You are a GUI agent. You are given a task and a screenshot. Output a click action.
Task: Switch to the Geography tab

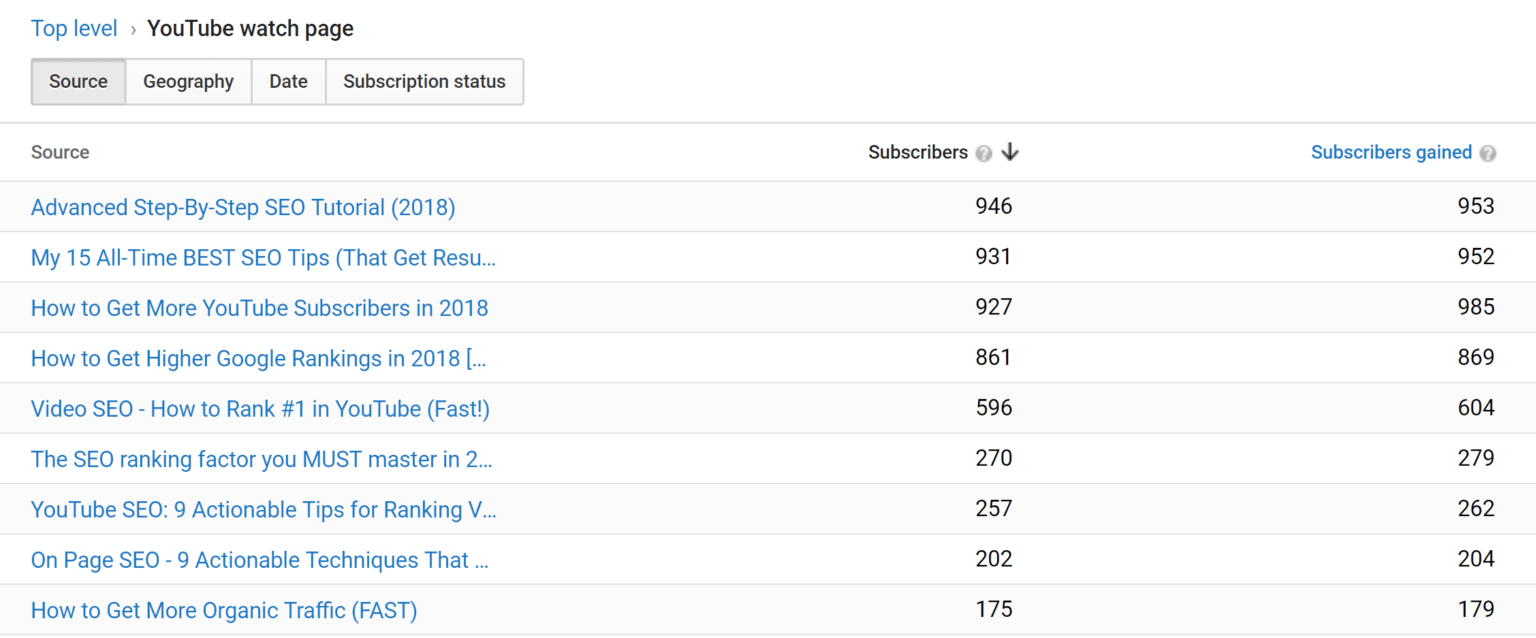coord(188,81)
